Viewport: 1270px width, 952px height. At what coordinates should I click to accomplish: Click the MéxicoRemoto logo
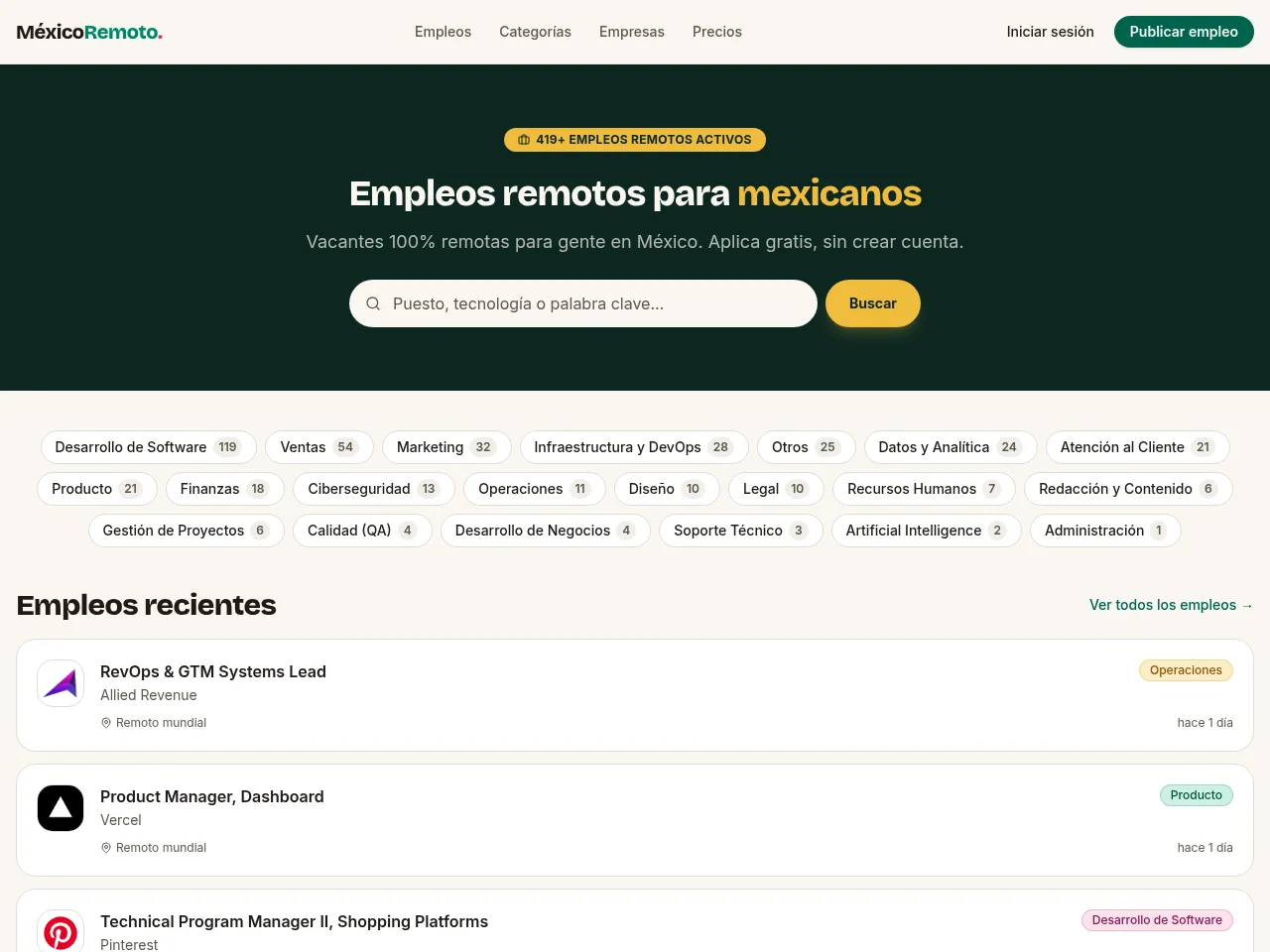point(89,32)
